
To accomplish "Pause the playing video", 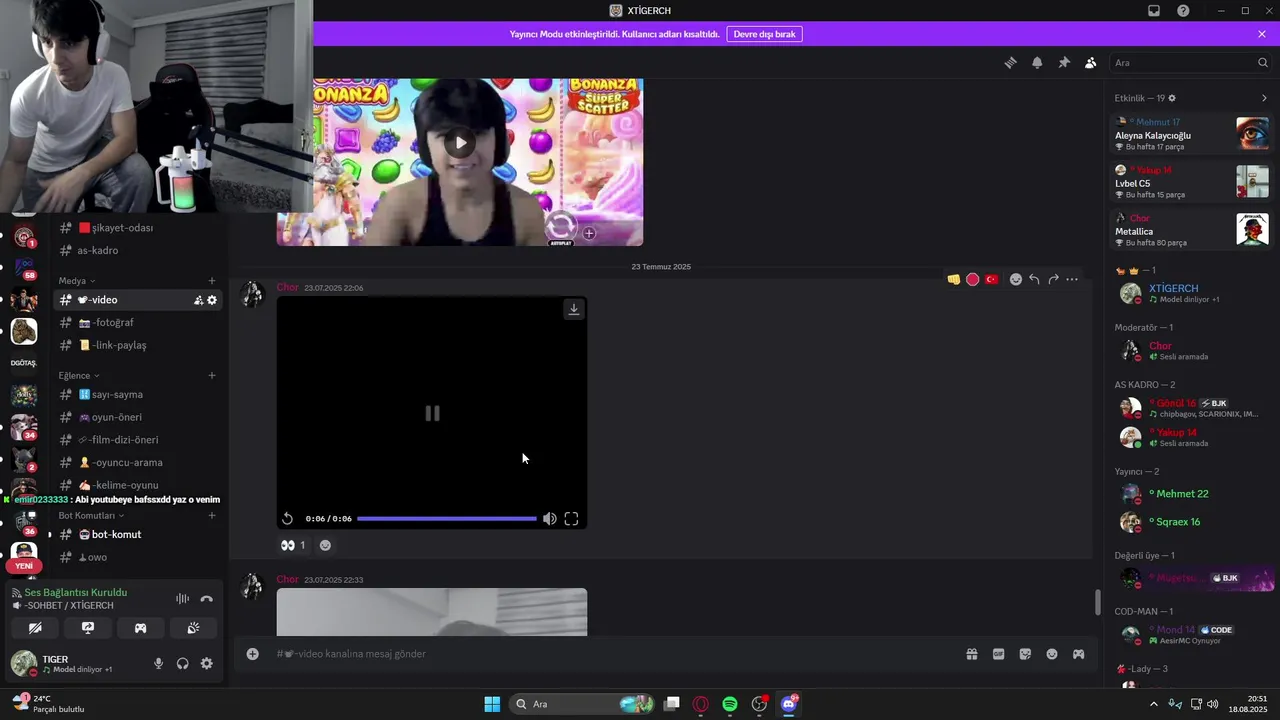I will tap(432, 413).
